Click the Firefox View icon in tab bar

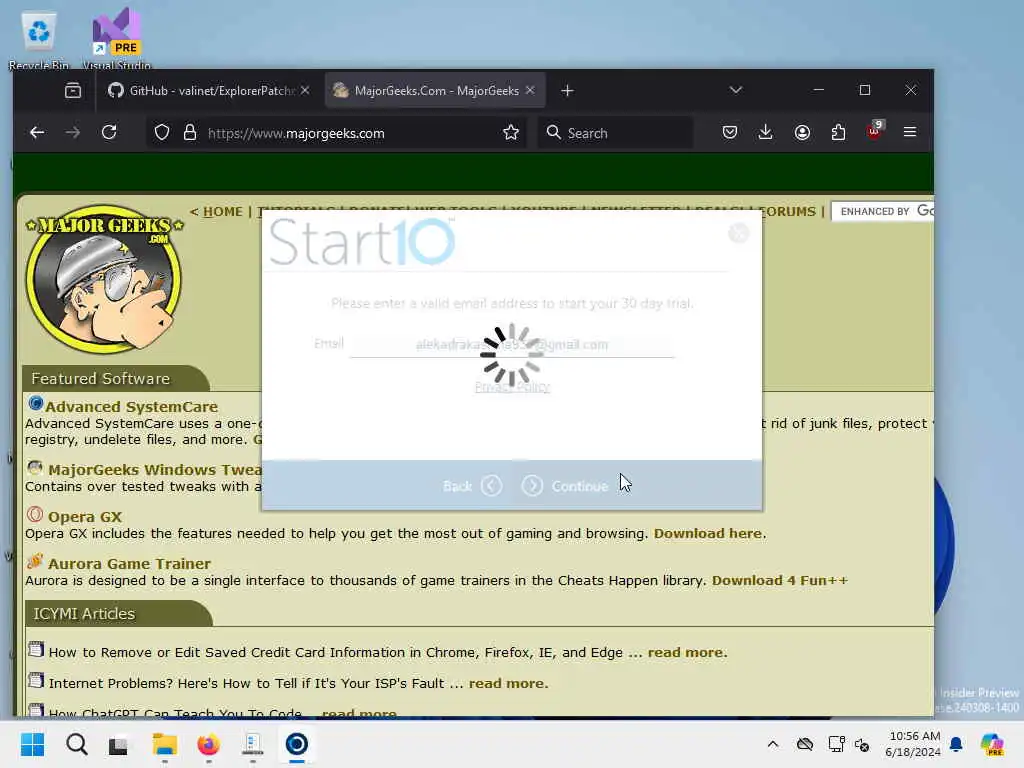[x=73, y=90]
